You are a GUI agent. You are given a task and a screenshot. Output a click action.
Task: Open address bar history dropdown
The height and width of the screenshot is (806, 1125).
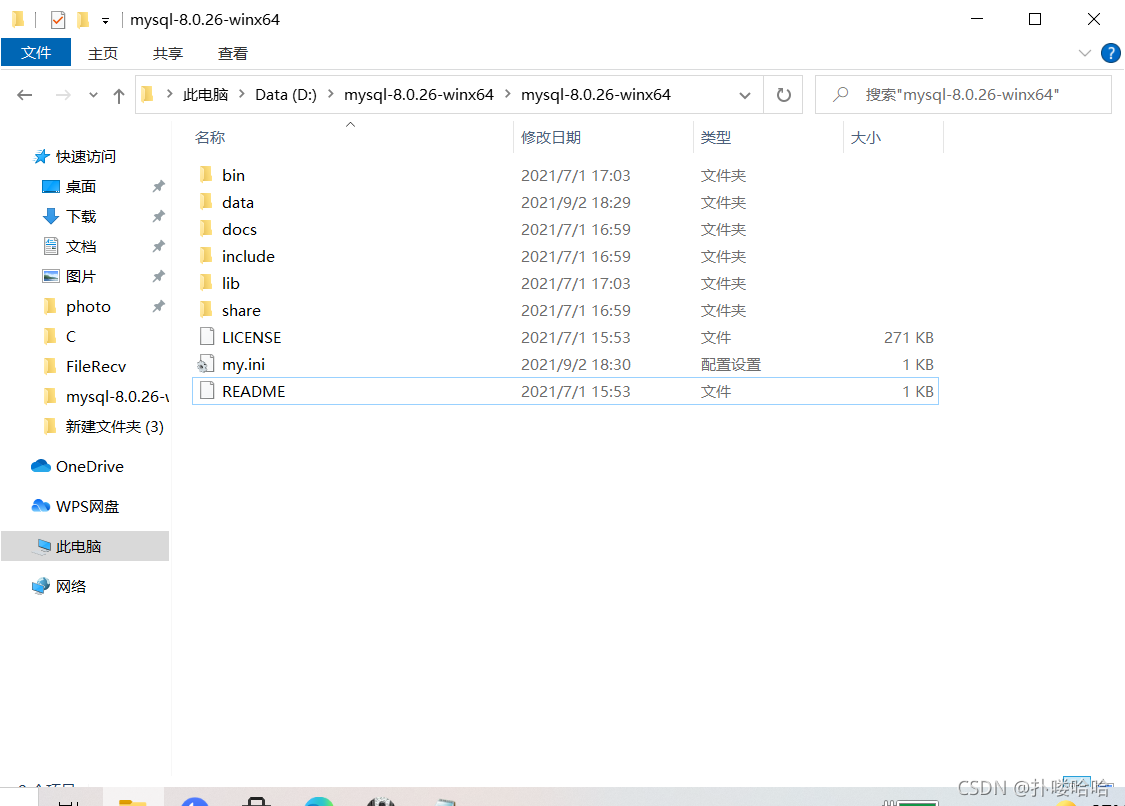tap(745, 95)
